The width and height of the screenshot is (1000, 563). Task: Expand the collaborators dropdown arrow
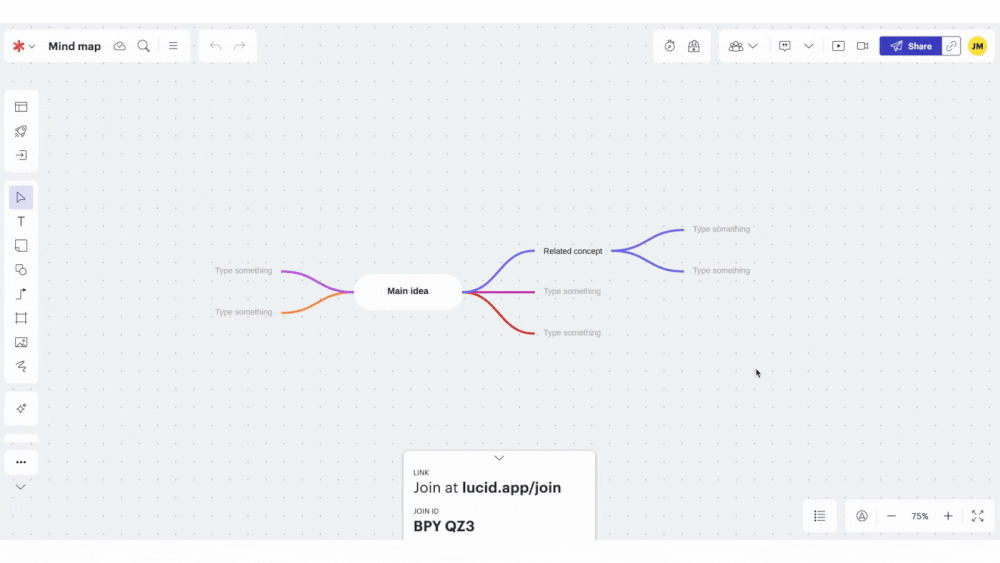pyautogui.click(x=753, y=46)
